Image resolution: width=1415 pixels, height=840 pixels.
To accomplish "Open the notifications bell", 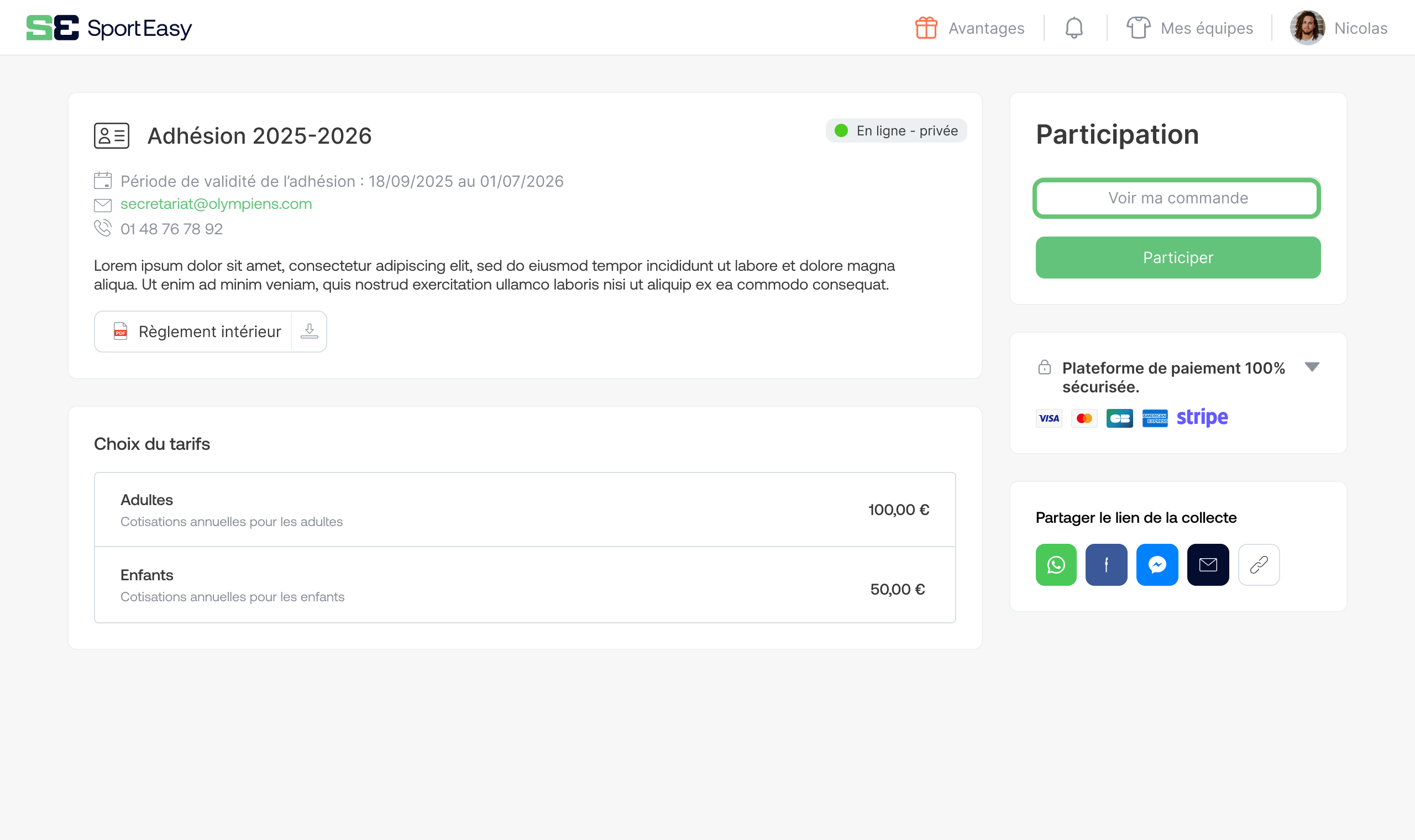I will pyautogui.click(x=1074, y=28).
